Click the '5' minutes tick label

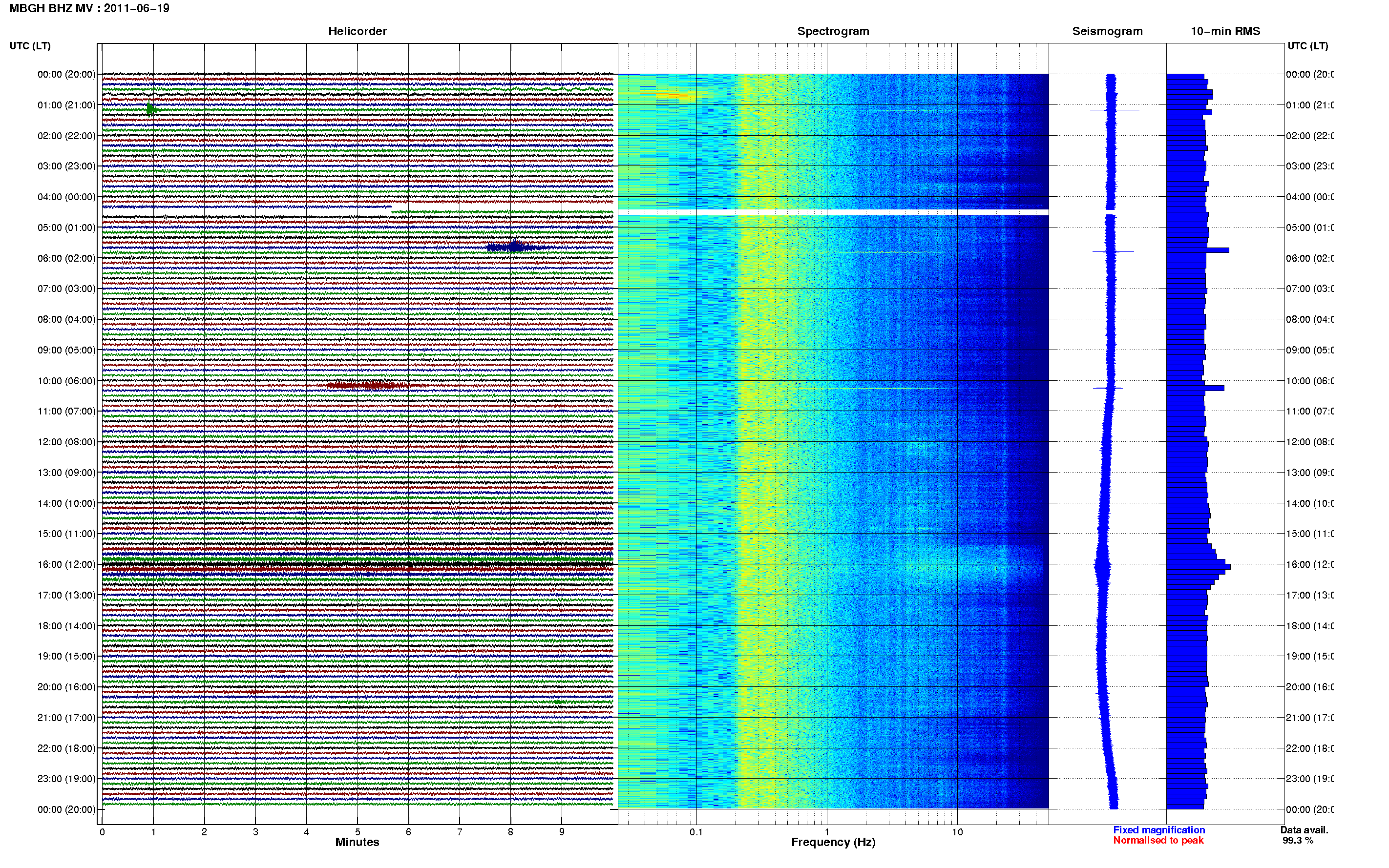point(357,832)
